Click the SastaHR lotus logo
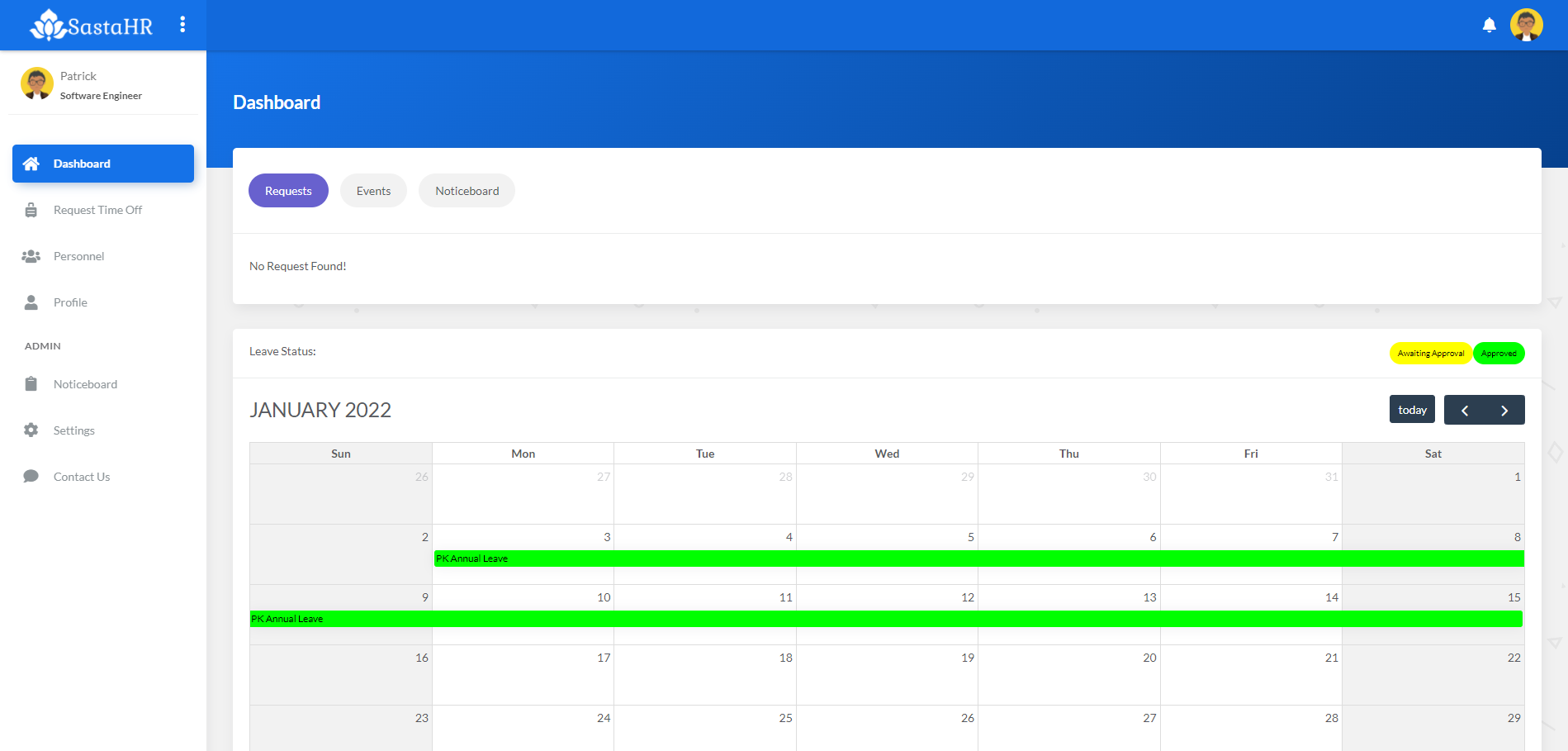The width and height of the screenshot is (1568, 751). coord(91,25)
